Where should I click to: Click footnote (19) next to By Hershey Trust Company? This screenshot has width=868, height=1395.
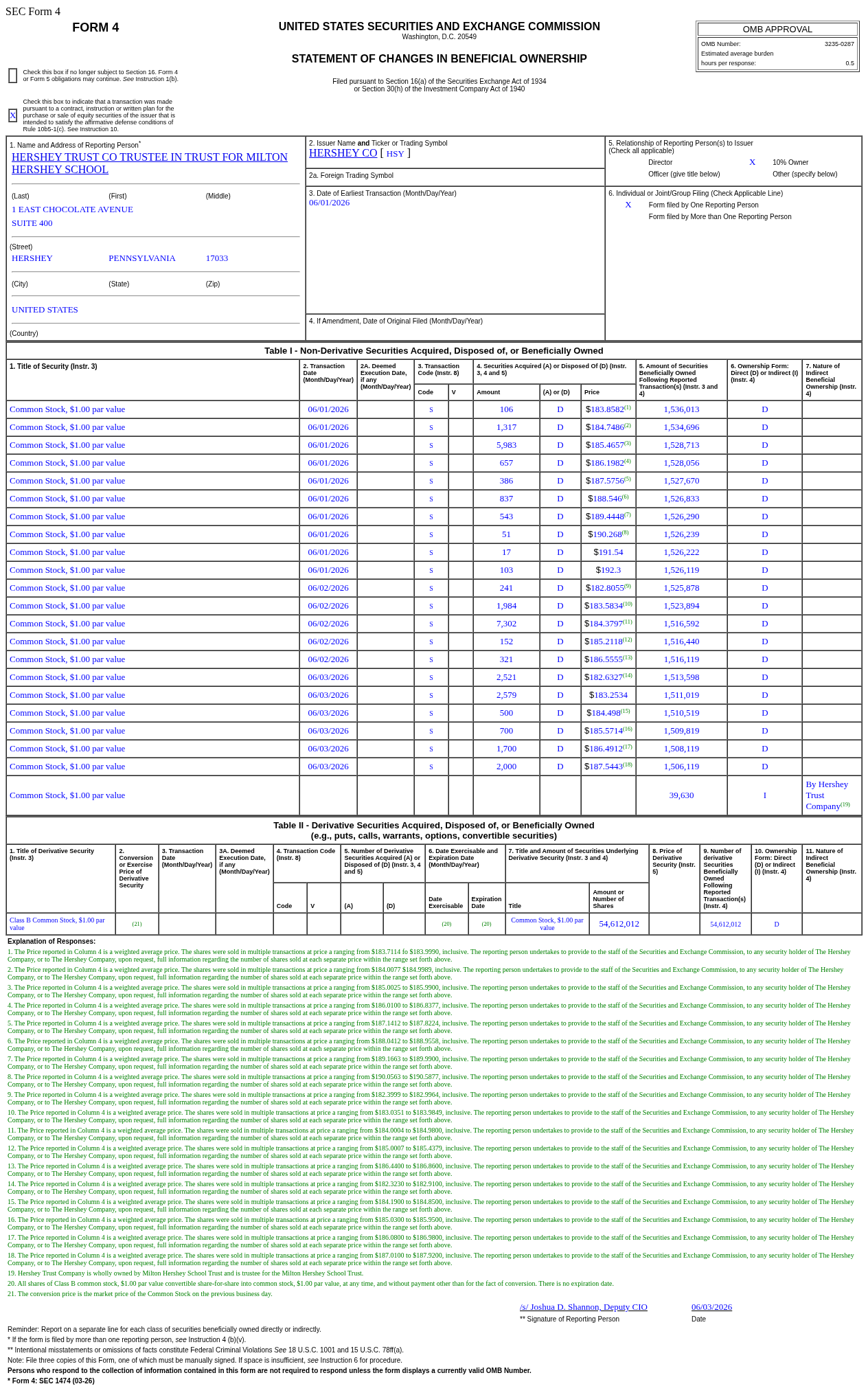pos(845,804)
